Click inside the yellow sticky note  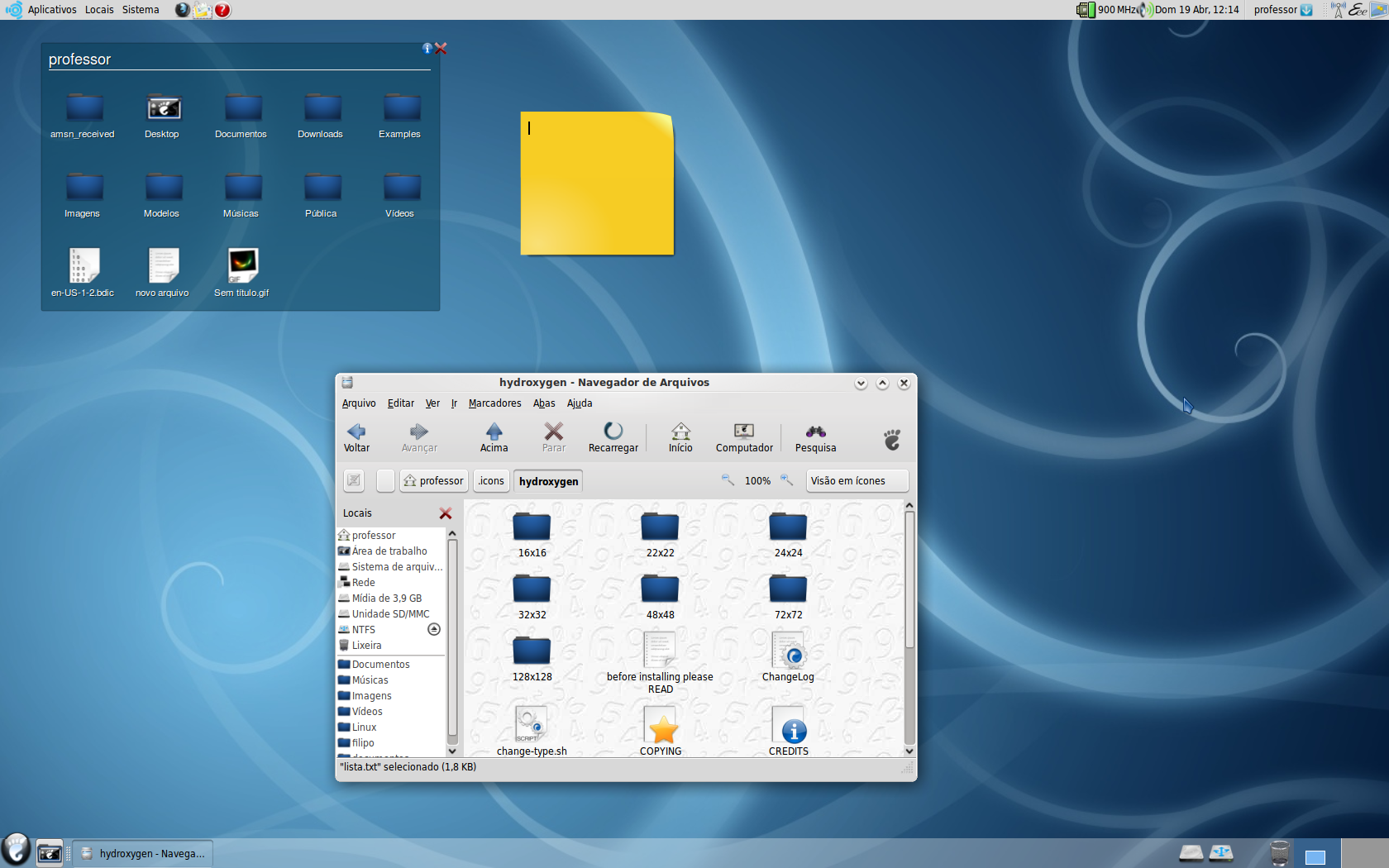tap(597, 183)
